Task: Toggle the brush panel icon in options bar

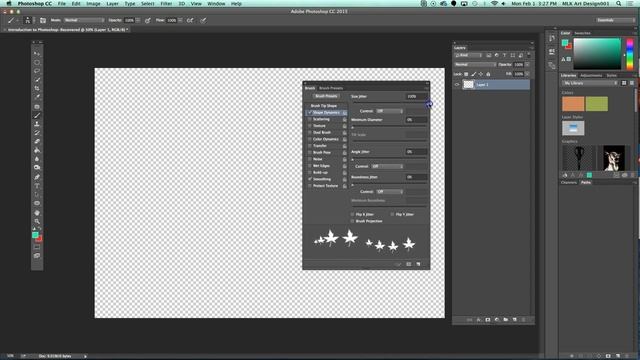Action: (x=43, y=20)
